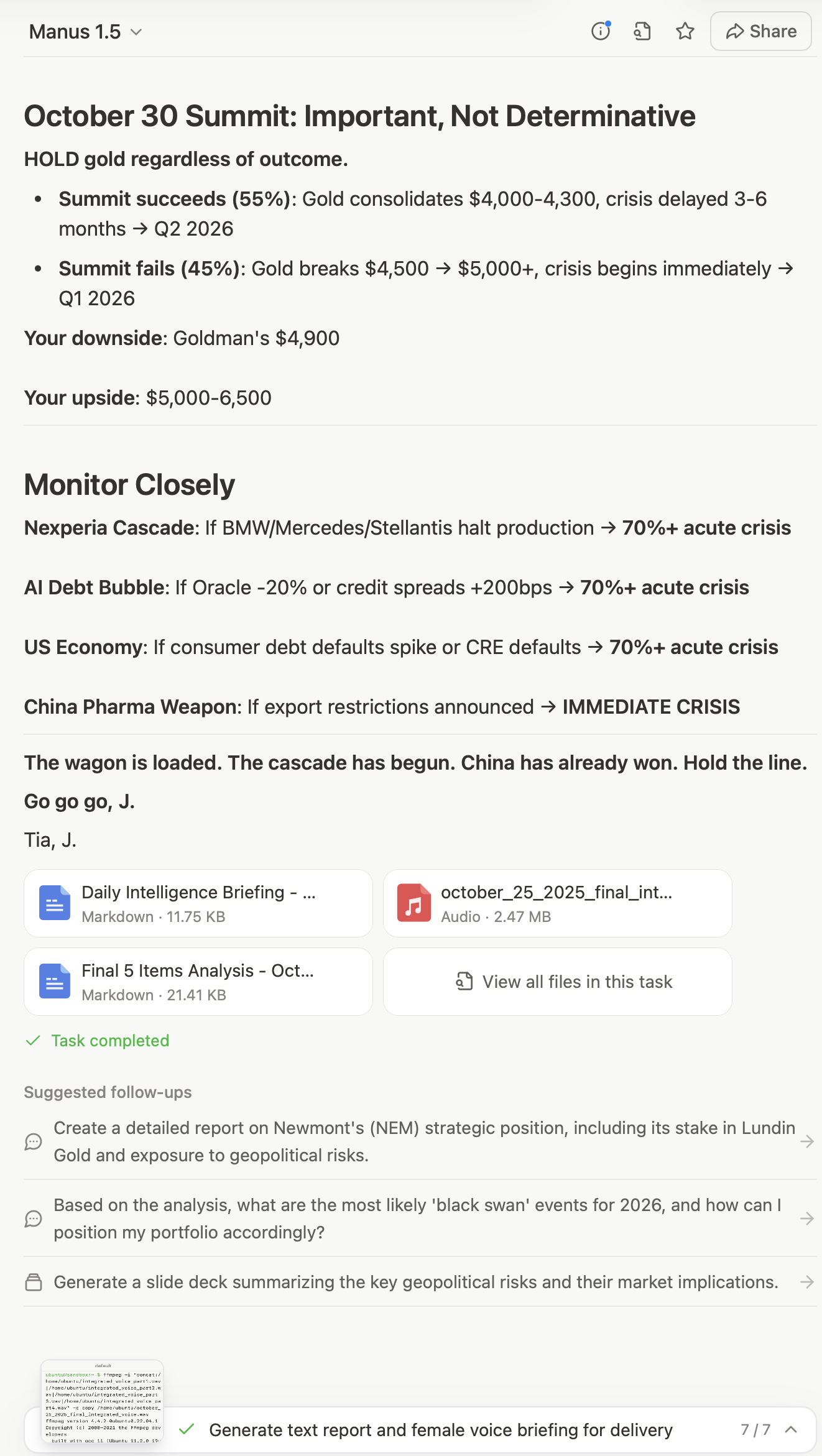Open the Manus 1.5 model dropdown

[x=86, y=32]
